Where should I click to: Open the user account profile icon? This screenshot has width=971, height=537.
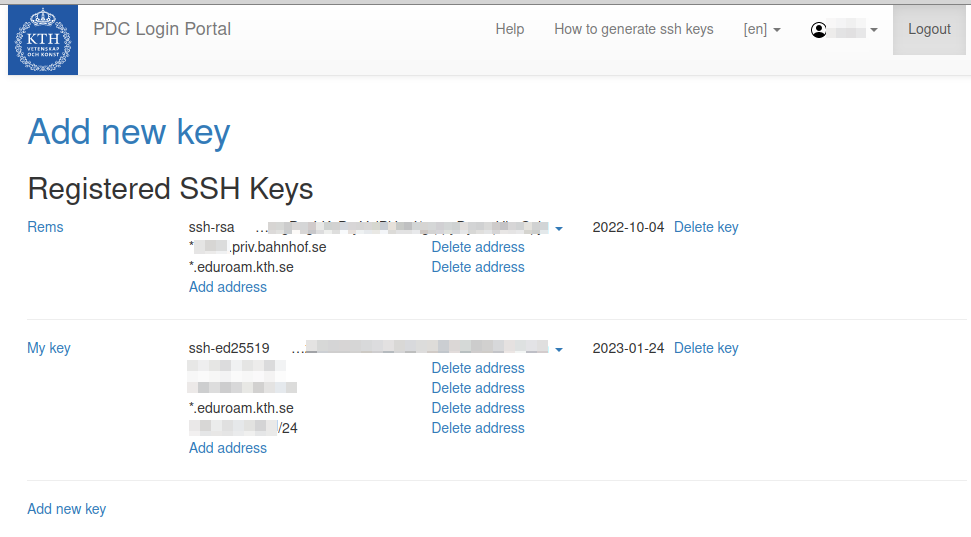(x=819, y=30)
